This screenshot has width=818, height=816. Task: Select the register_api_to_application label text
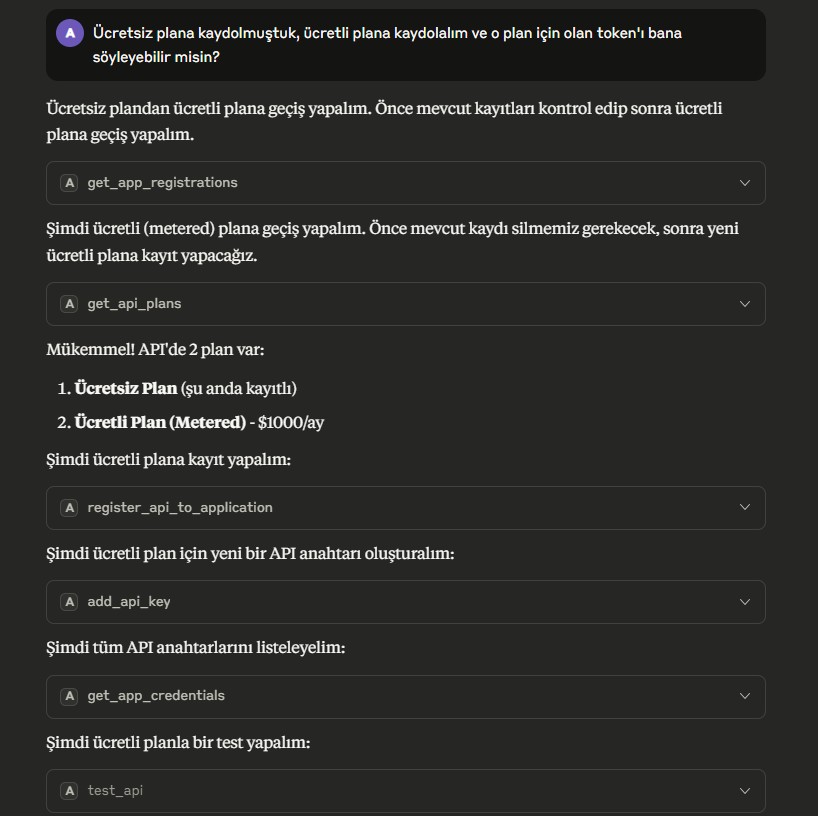180,508
